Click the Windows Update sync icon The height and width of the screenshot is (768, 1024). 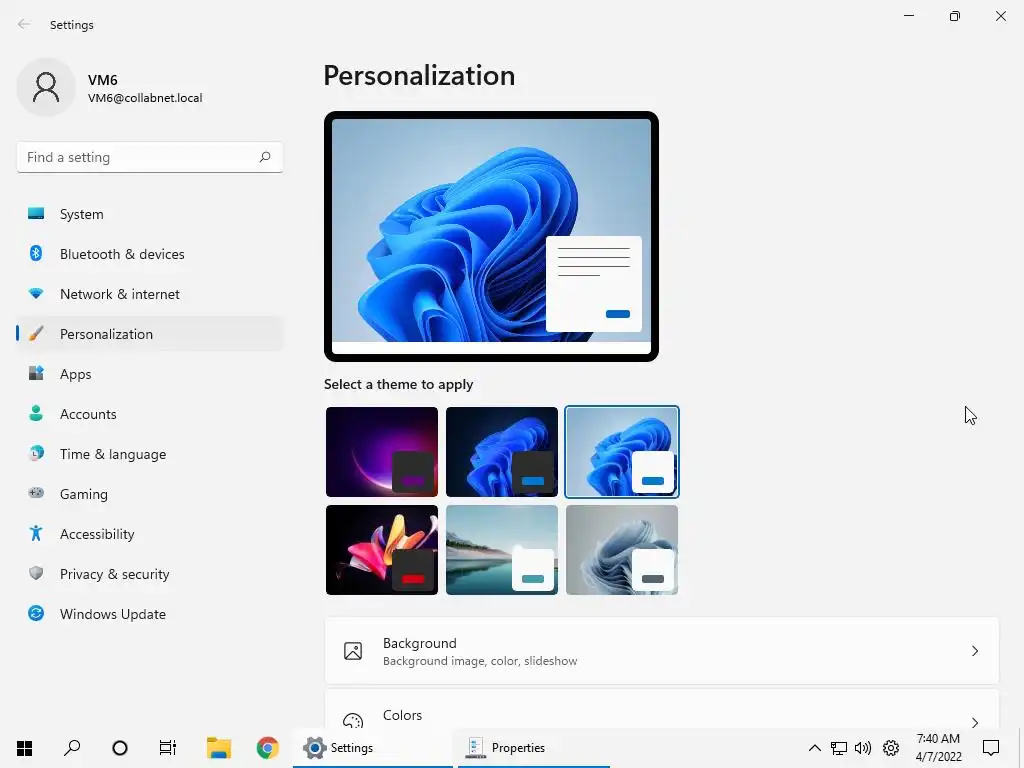tap(36, 613)
